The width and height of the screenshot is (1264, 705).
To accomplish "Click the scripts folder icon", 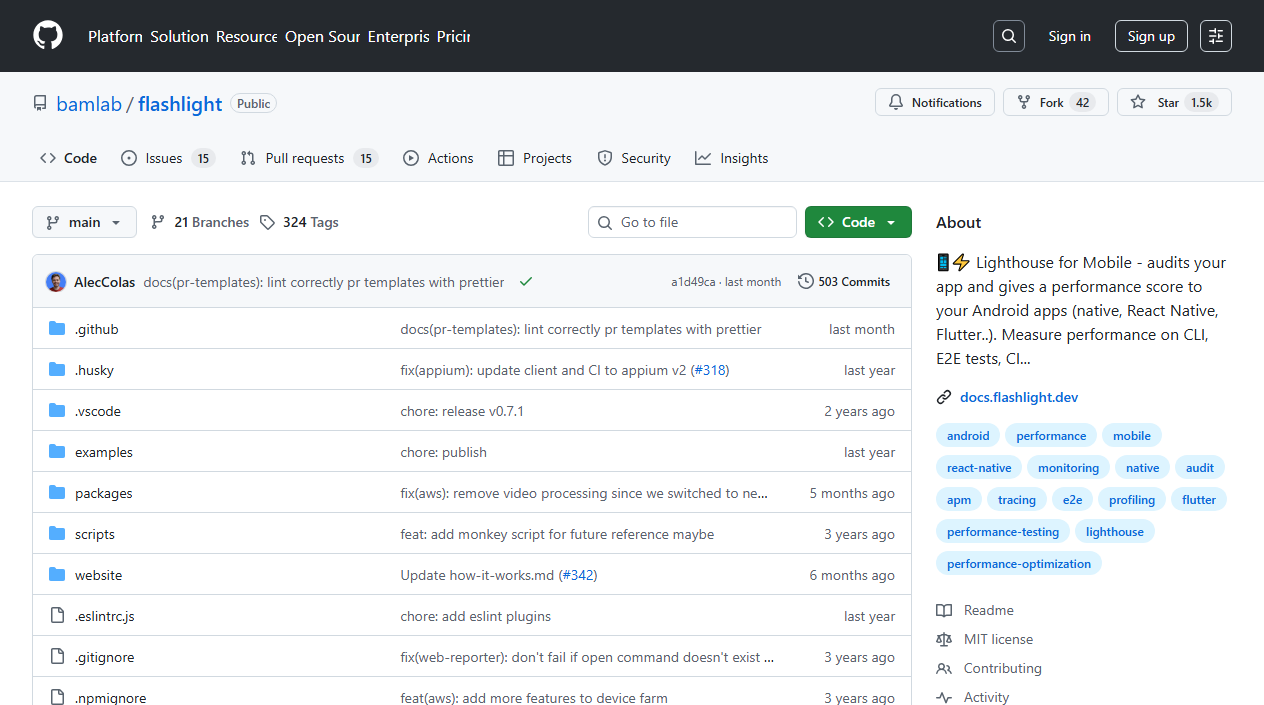I will (x=57, y=534).
